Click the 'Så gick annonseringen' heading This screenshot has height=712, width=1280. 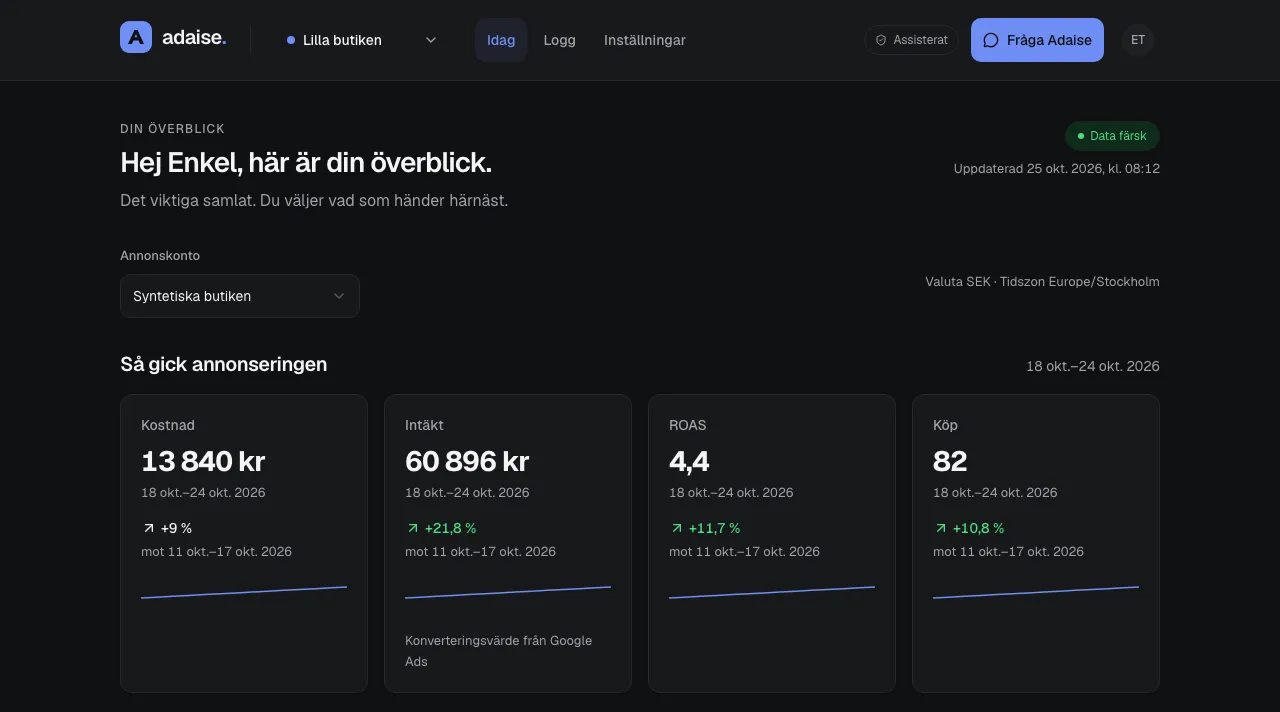coord(224,364)
